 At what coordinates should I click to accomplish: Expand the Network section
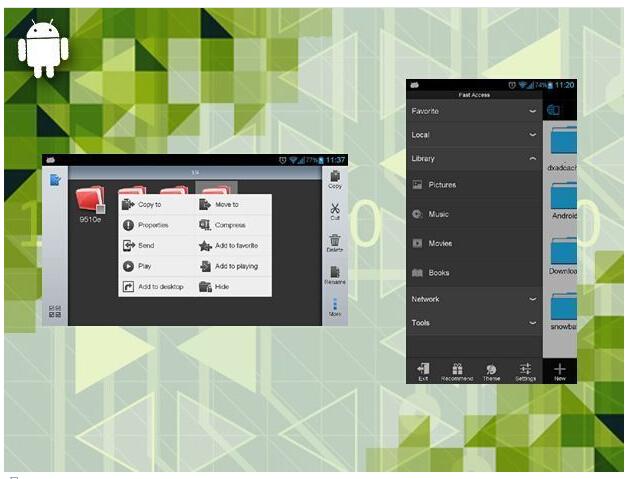[532, 299]
